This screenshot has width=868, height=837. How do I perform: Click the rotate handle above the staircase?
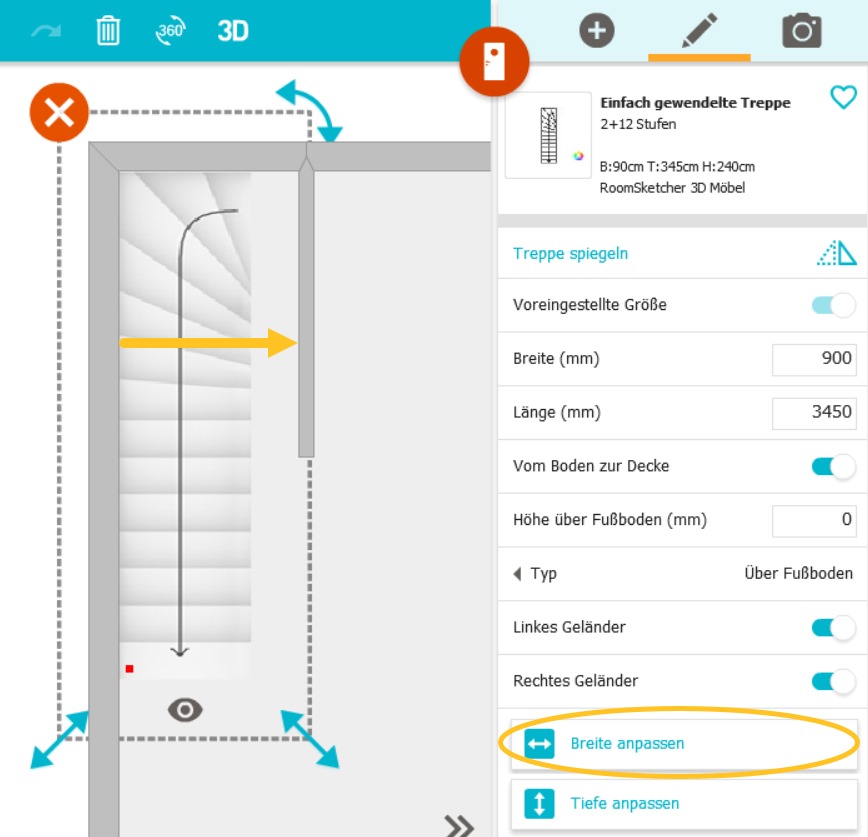[x=309, y=111]
